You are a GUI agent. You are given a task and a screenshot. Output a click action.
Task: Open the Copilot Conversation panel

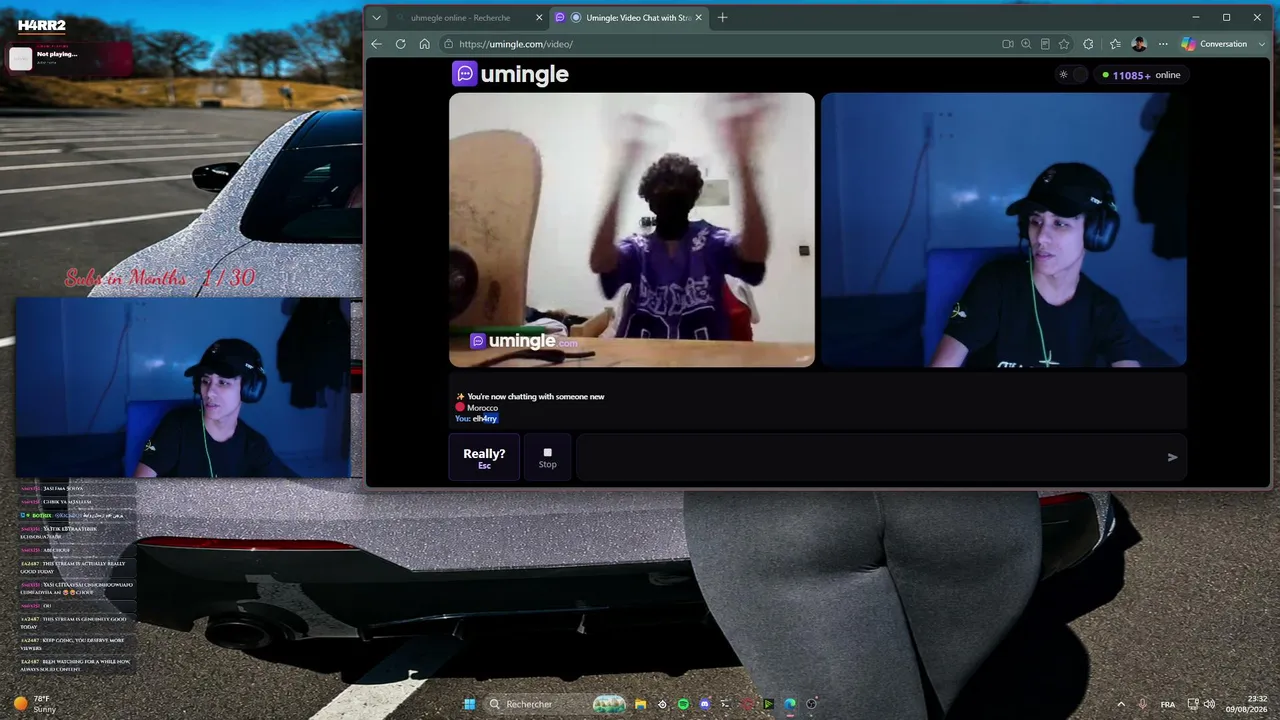coord(1214,44)
